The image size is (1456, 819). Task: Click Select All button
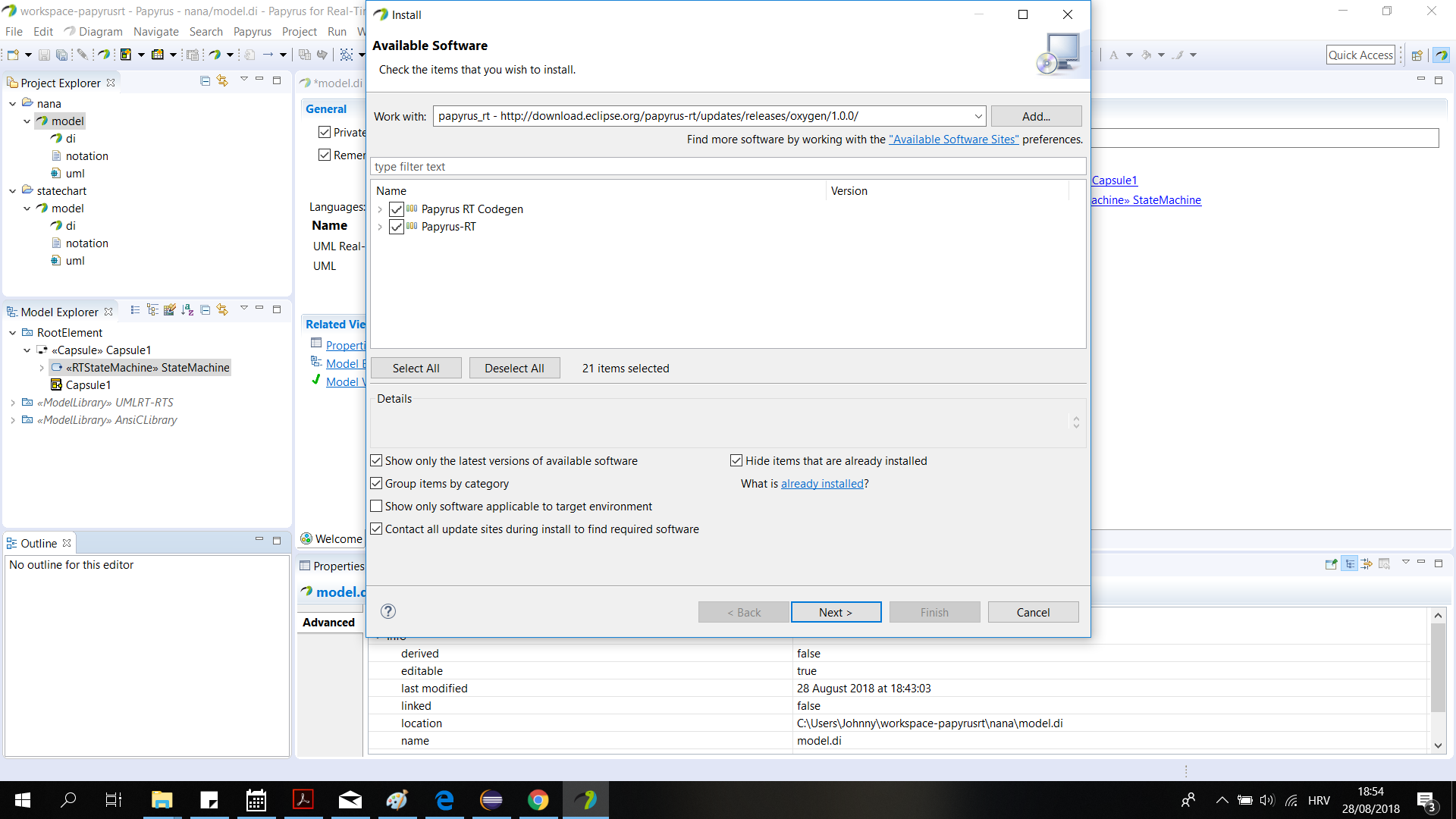pyautogui.click(x=416, y=368)
